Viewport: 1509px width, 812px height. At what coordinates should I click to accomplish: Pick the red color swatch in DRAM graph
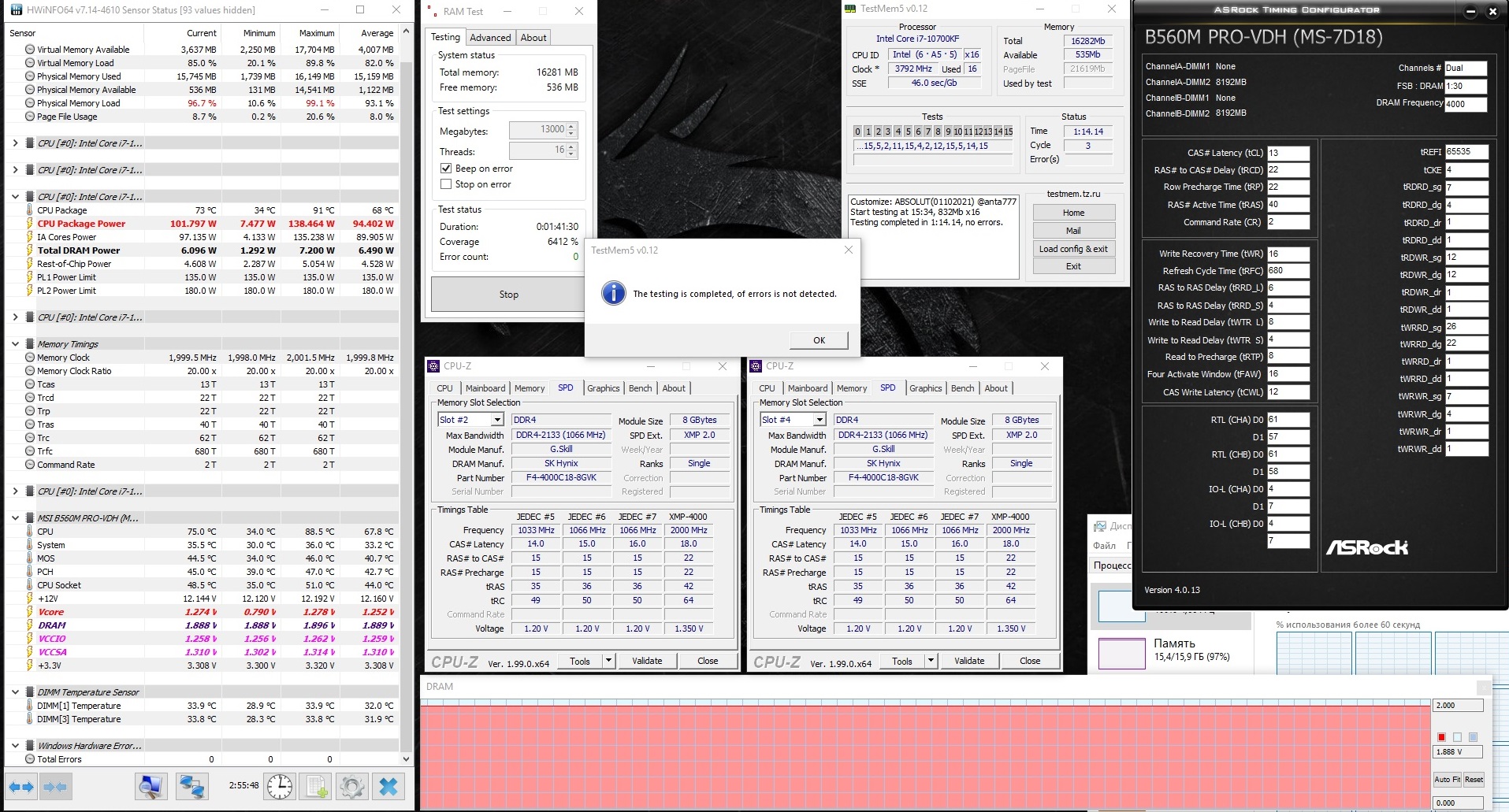tap(1441, 737)
